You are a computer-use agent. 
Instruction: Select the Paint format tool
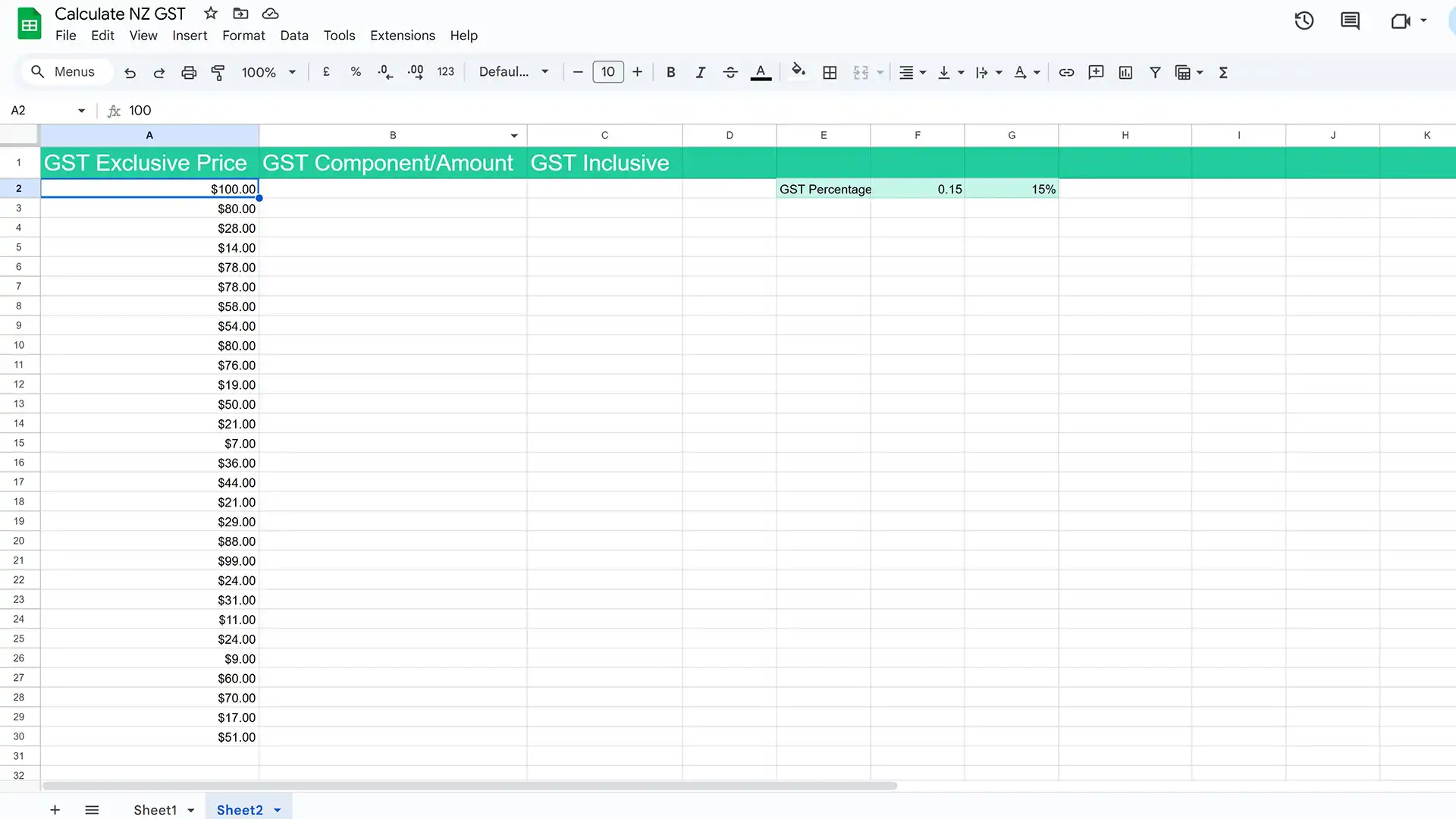[218, 73]
